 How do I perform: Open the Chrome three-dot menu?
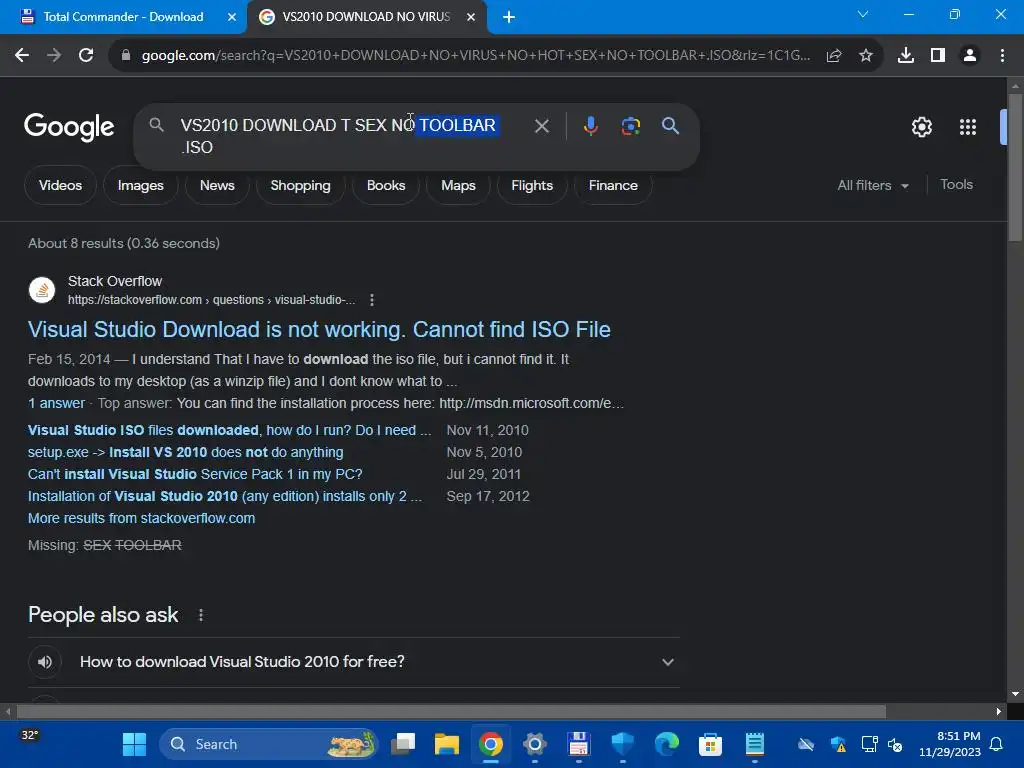coord(1002,56)
